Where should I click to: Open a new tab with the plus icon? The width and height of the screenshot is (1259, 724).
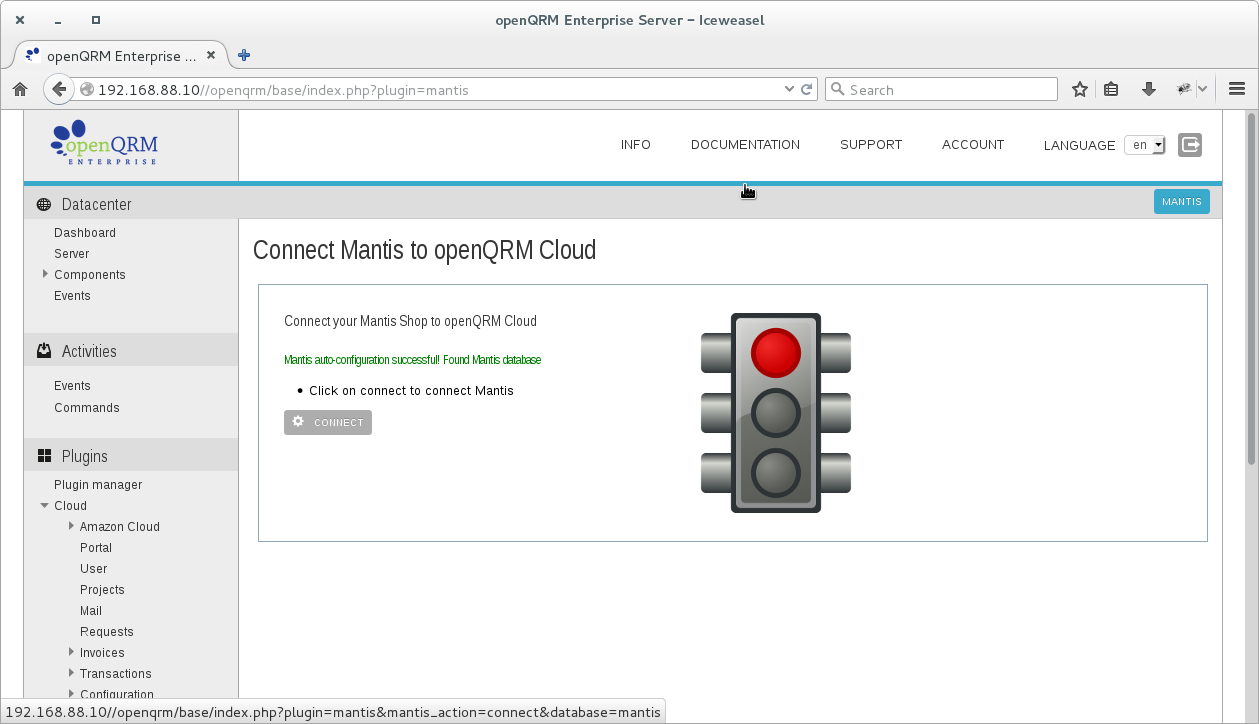click(243, 55)
